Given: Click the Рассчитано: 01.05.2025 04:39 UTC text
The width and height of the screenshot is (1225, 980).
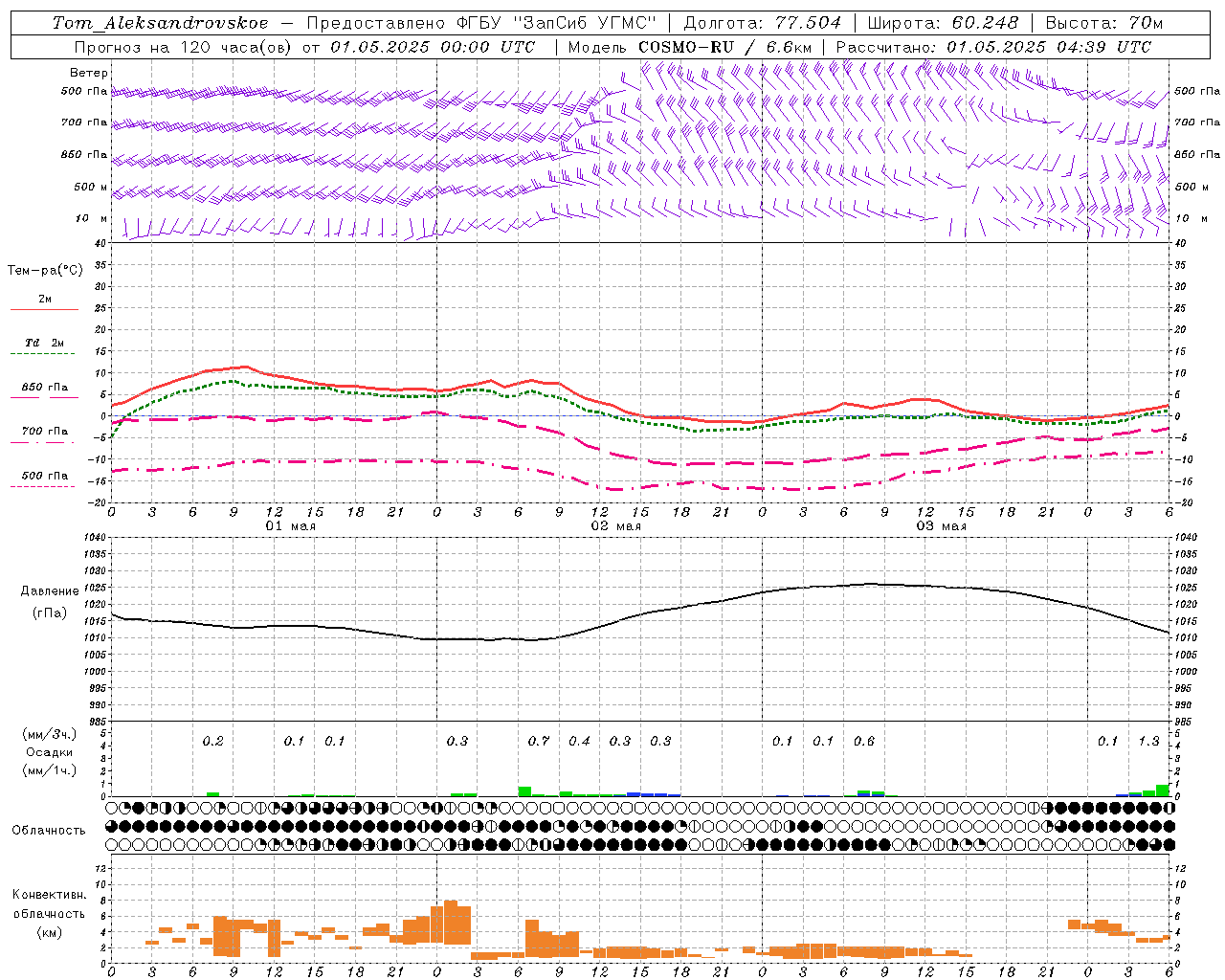Looking at the screenshot, I should (993, 47).
